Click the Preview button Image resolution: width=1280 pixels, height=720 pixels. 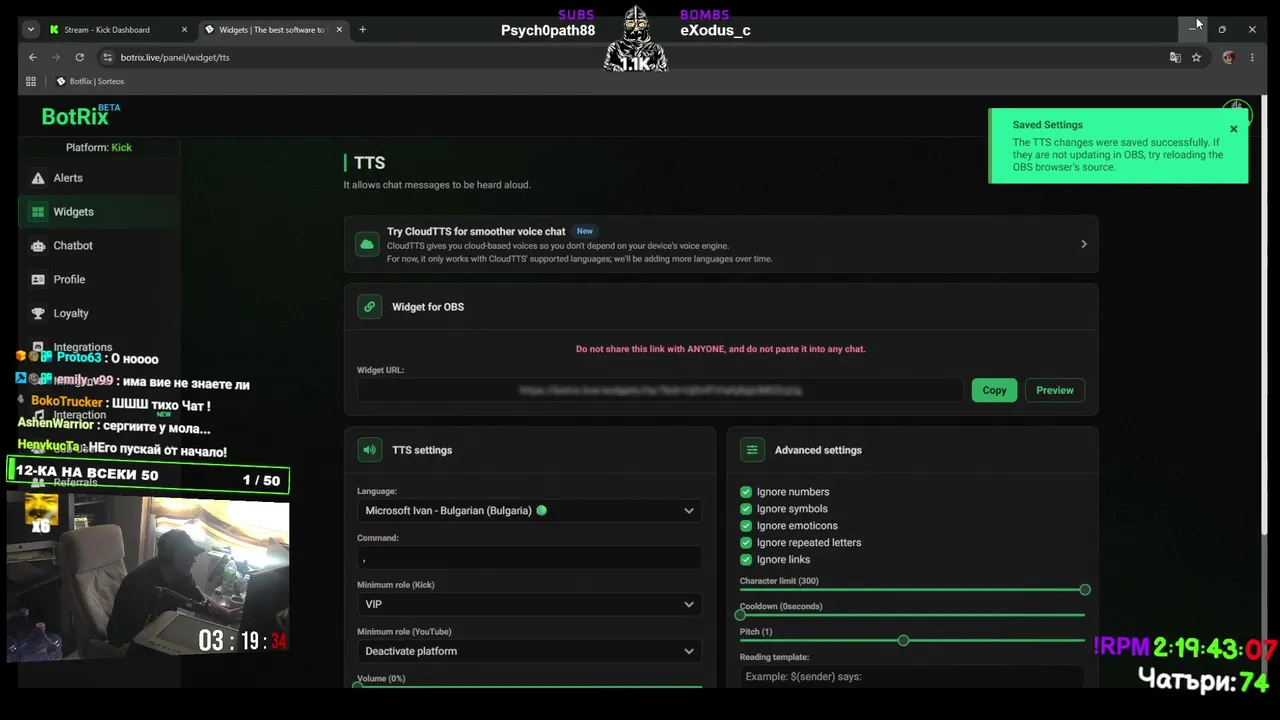pyautogui.click(x=1055, y=390)
